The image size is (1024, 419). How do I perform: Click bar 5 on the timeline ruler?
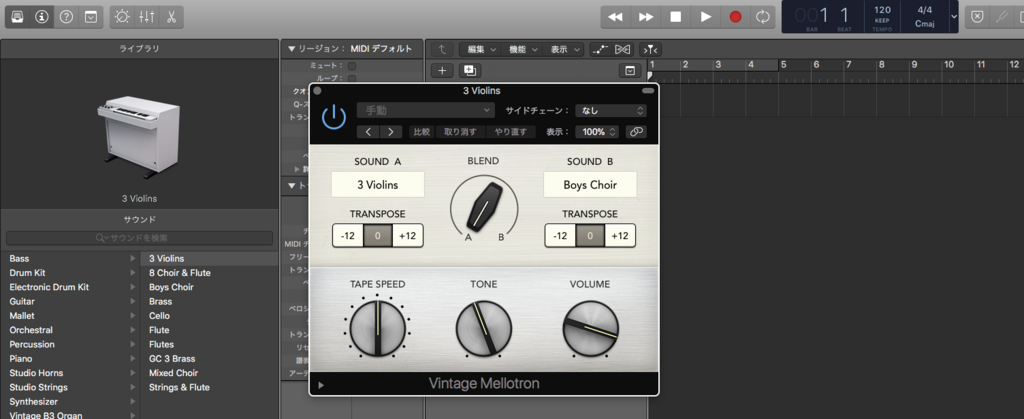click(x=783, y=65)
